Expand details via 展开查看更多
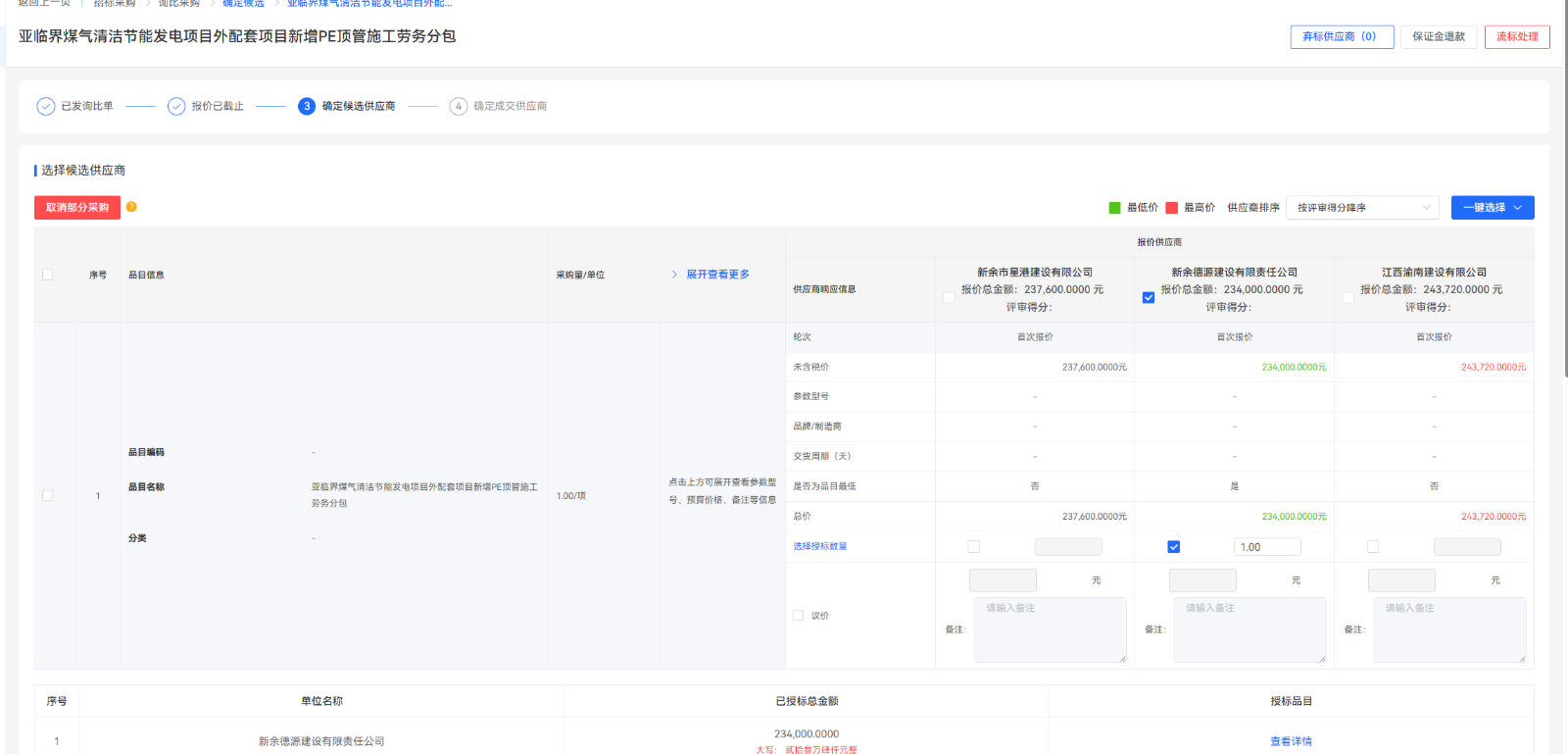 click(717, 275)
